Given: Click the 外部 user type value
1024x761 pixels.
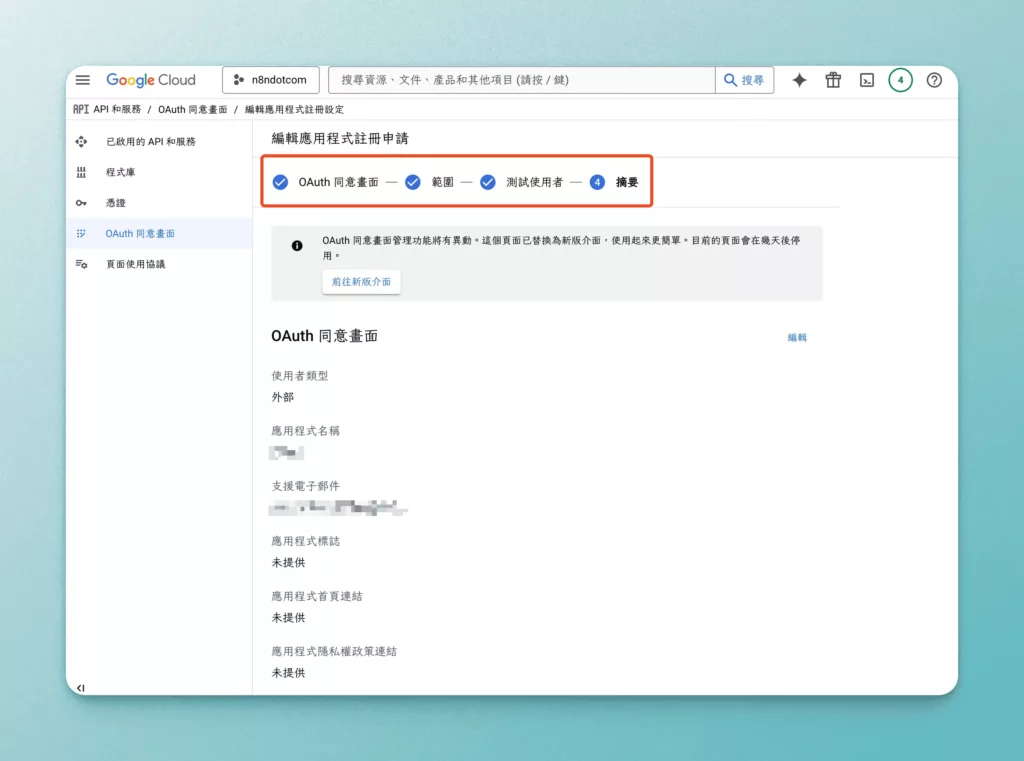Looking at the screenshot, I should pos(283,397).
